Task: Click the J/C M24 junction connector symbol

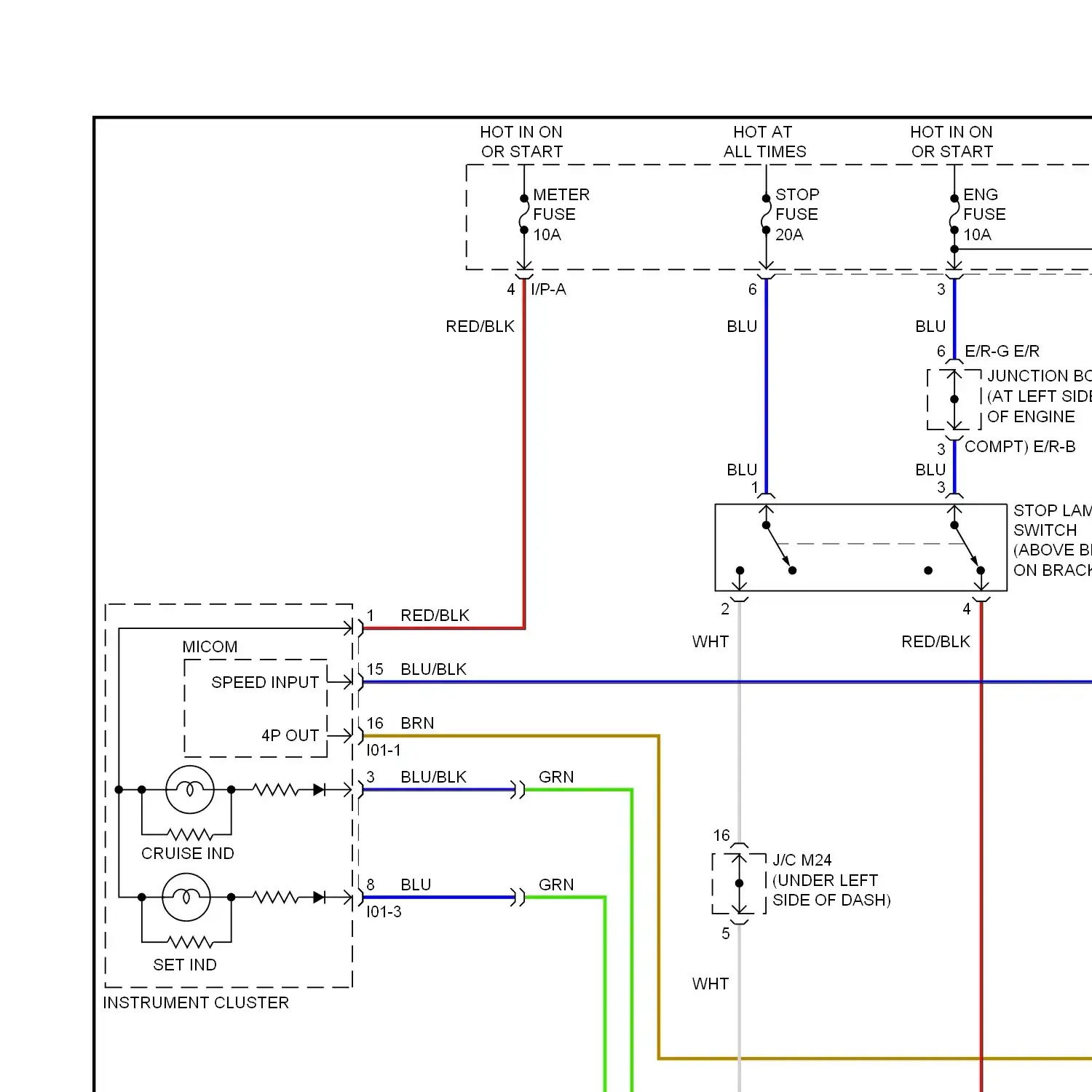Action: [739, 884]
